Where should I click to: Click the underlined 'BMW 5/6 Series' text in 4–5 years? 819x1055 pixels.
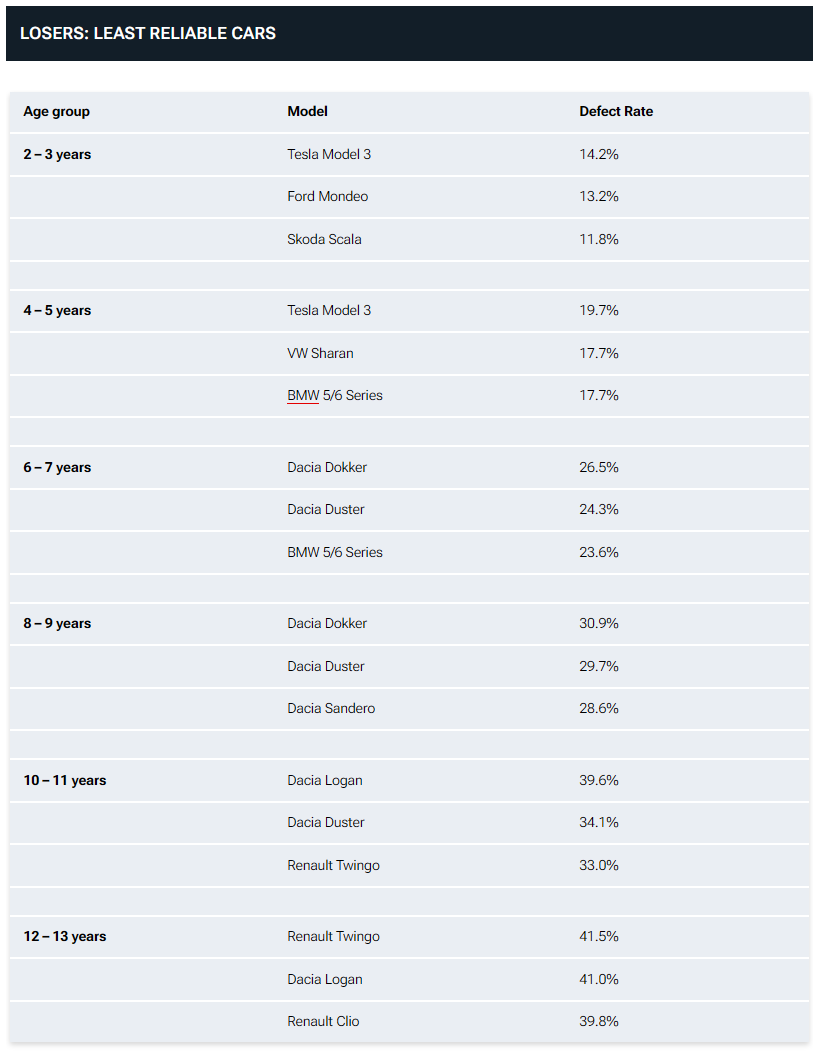coord(335,395)
